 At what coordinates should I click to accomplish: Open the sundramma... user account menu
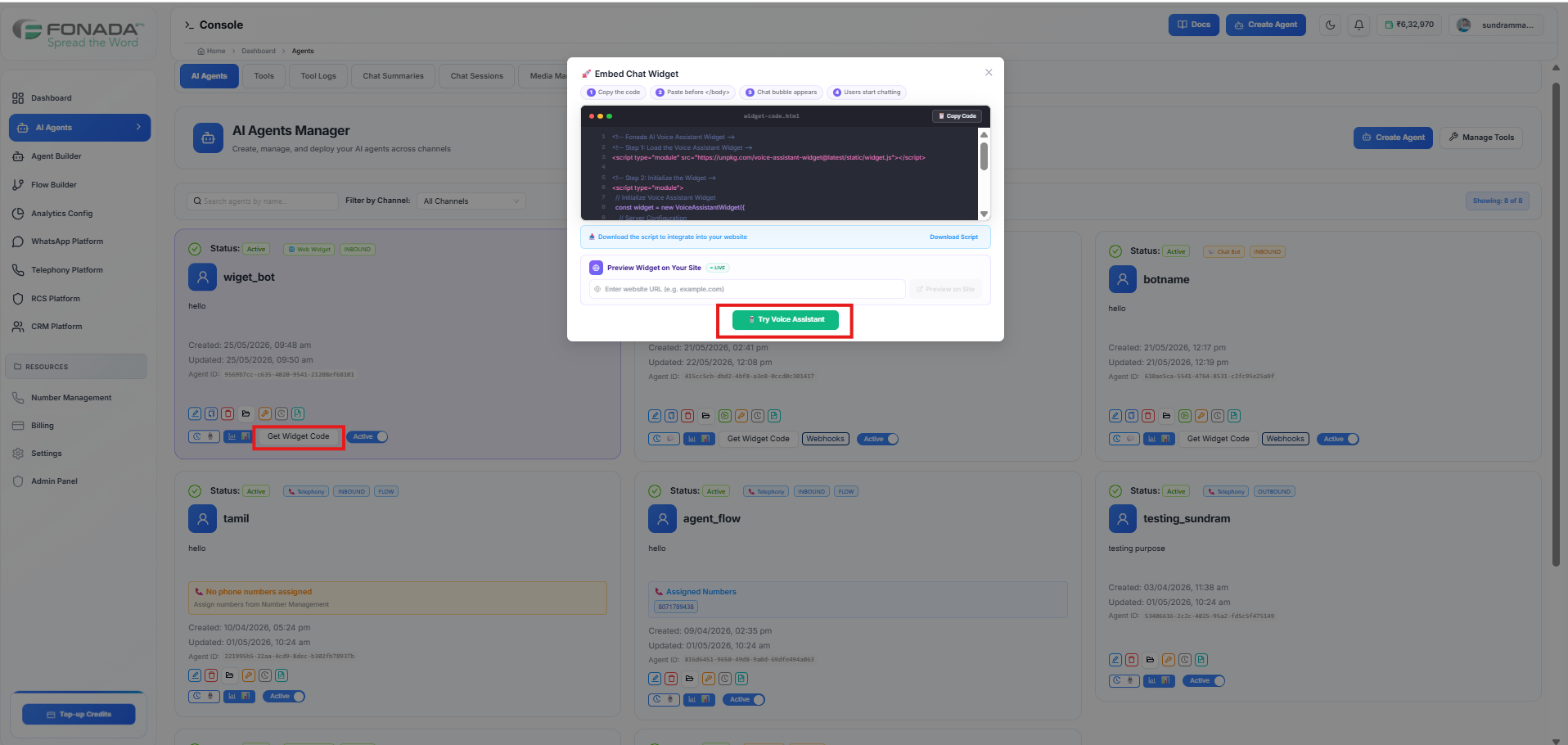pos(1496,25)
